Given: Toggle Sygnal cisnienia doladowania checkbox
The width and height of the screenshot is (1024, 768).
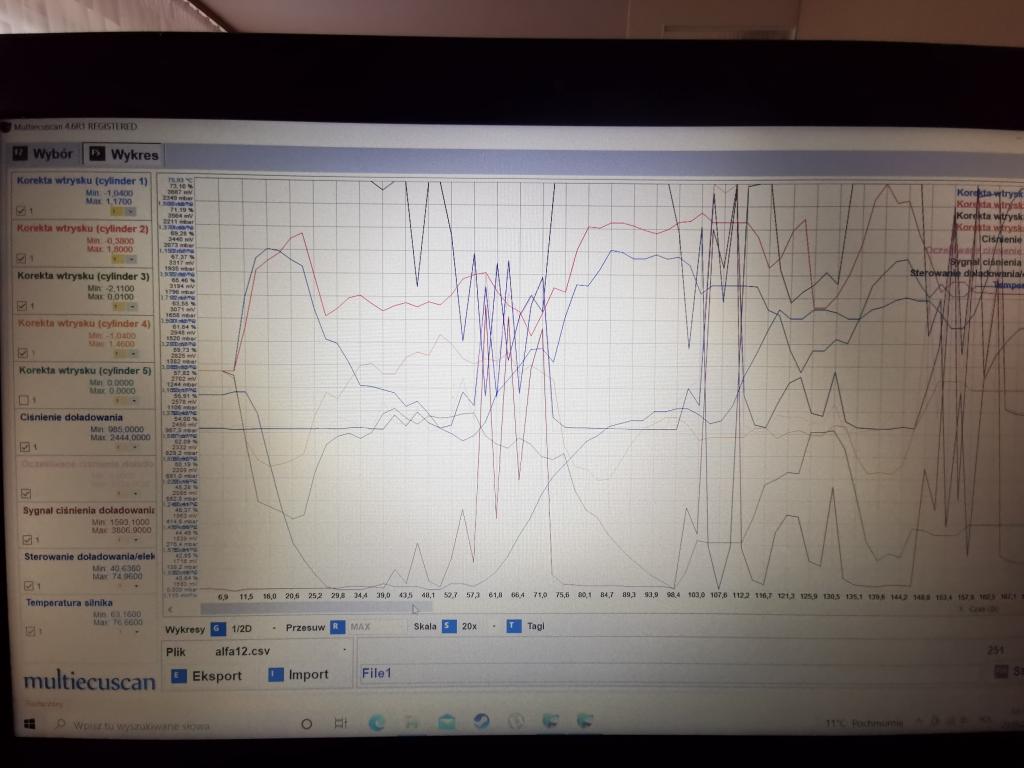Looking at the screenshot, I should 27,539.
